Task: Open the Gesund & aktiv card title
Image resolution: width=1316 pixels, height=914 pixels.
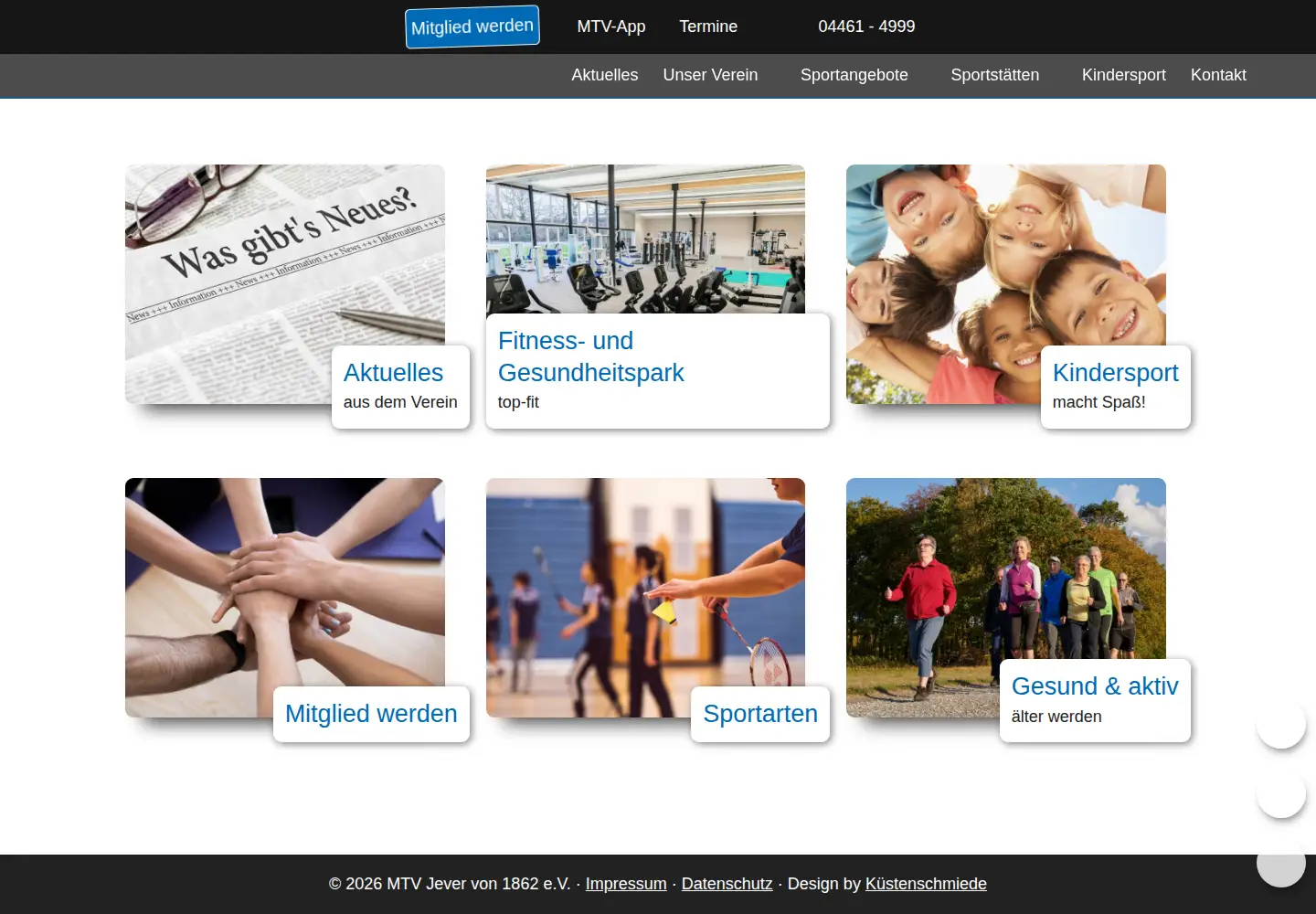Action: (x=1095, y=686)
